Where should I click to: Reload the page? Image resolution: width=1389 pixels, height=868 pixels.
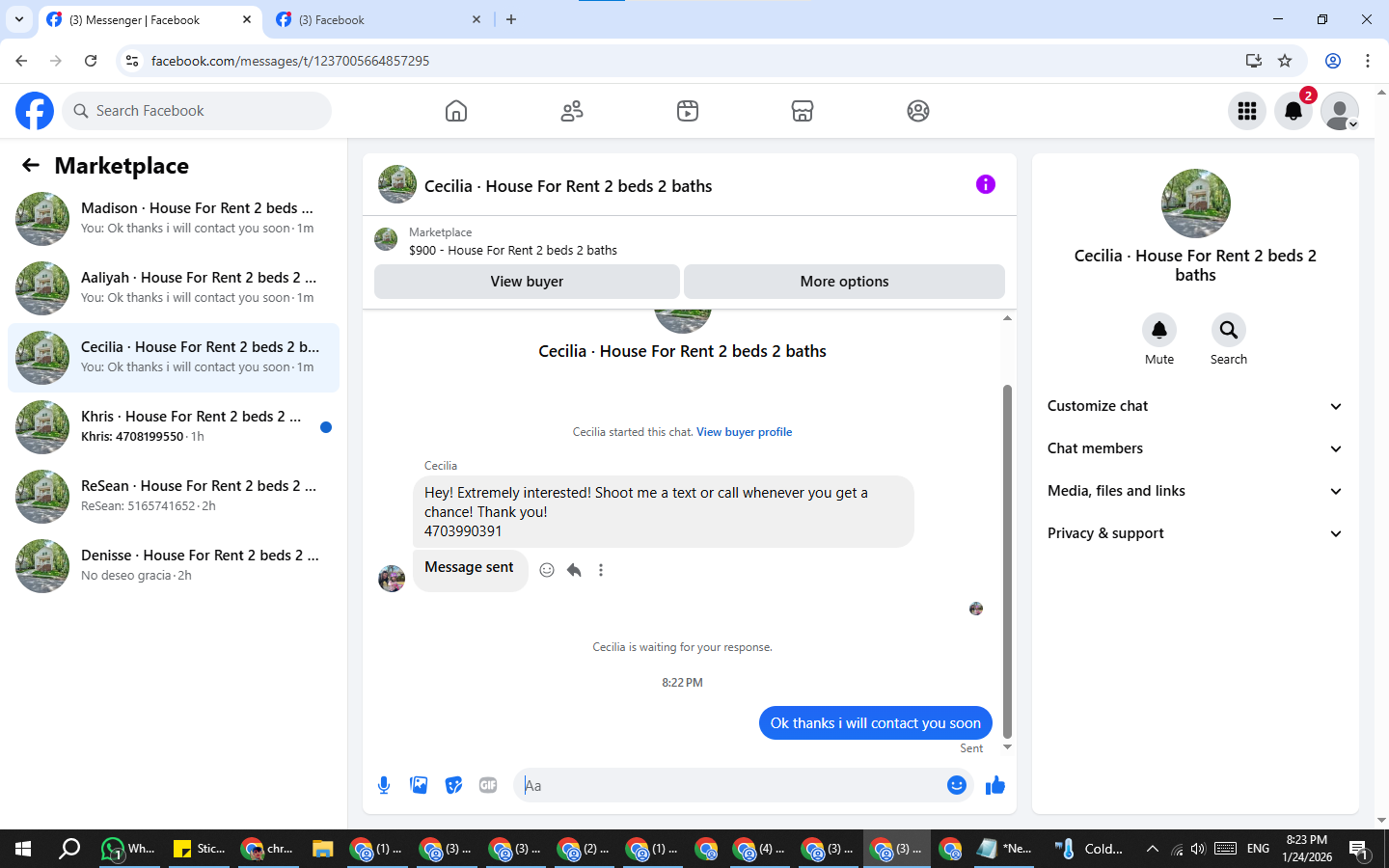coord(91,61)
